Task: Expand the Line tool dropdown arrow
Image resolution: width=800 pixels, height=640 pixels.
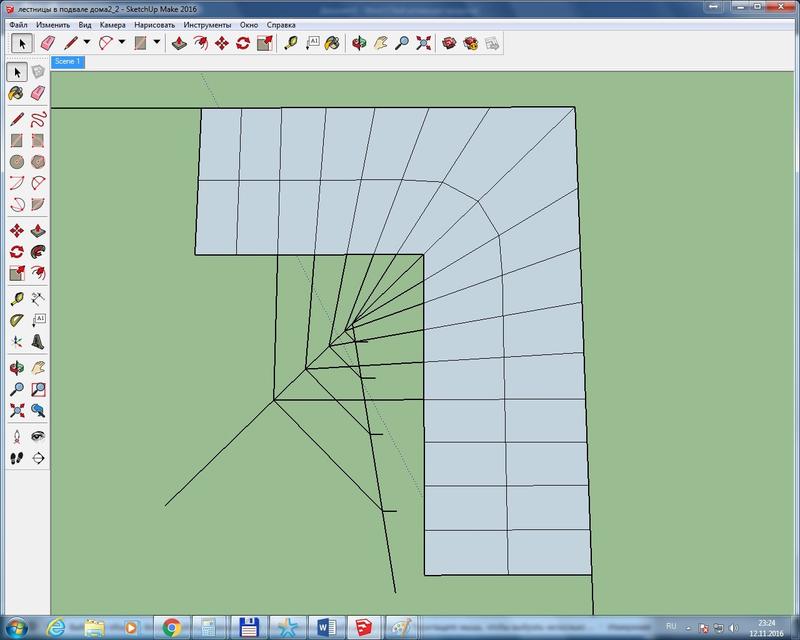Action: click(87, 43)
